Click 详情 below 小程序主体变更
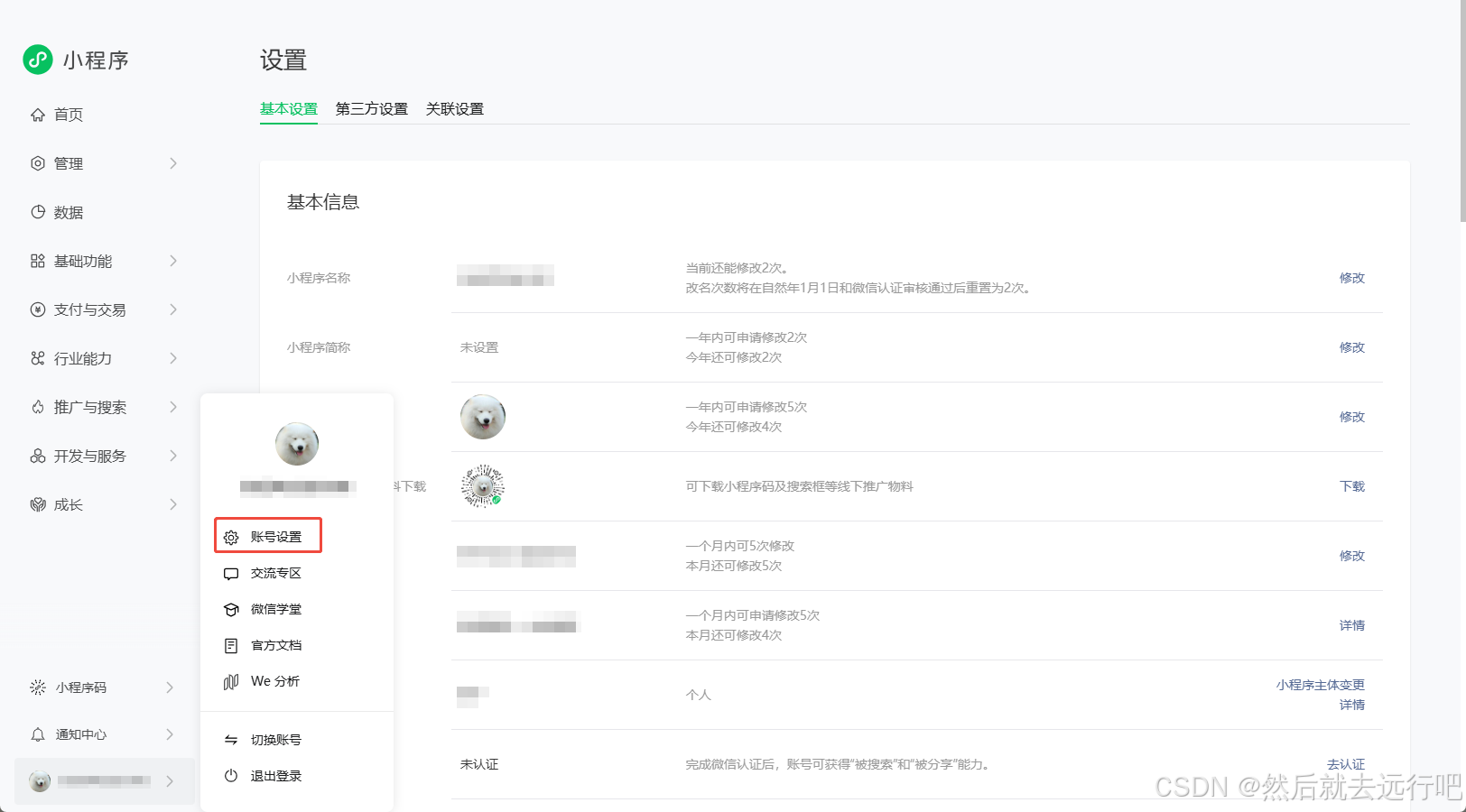The width and height of the screenshot is (1466, 812). [1352, 705]
